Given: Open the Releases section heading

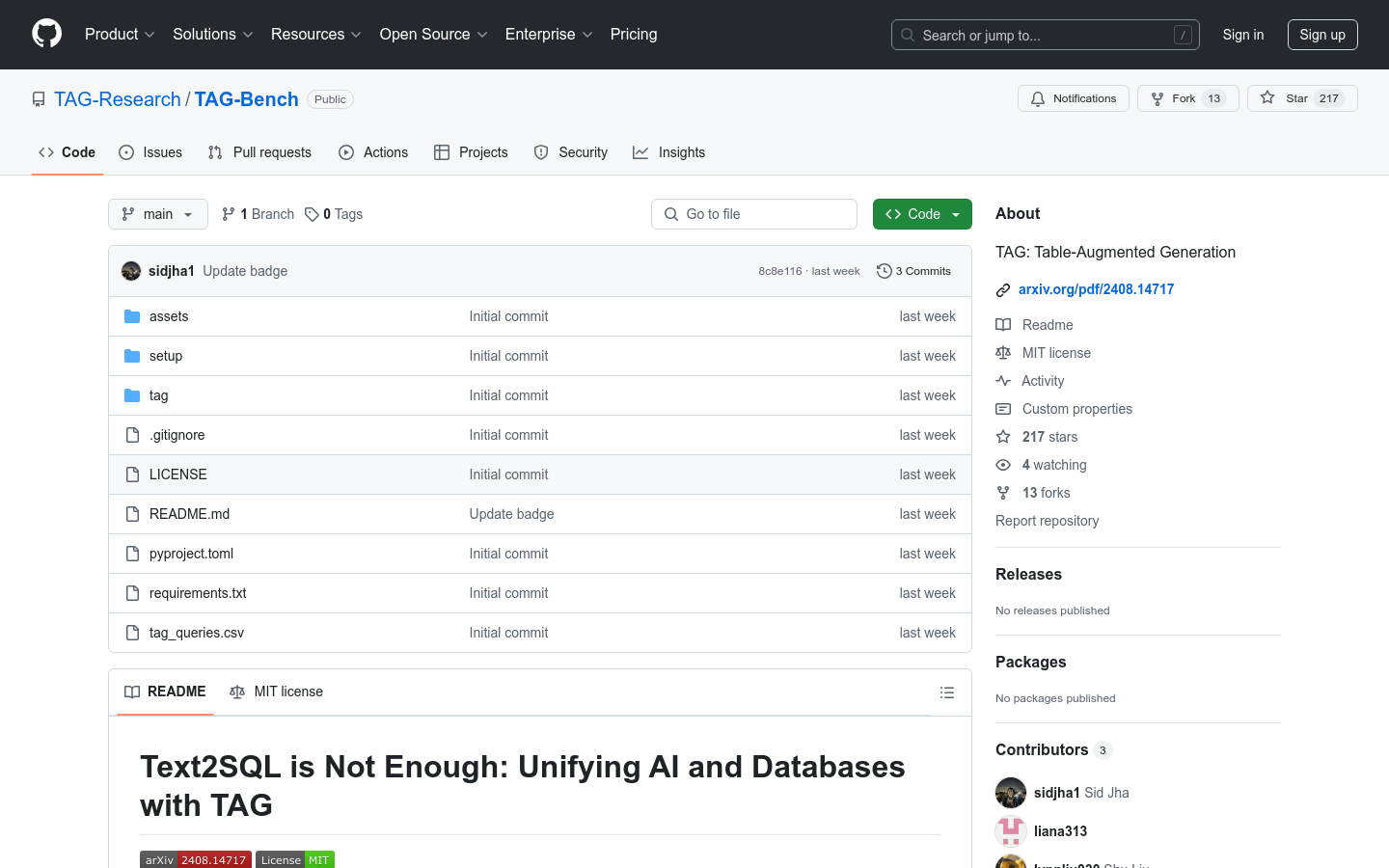Looking at the screenshot, I should pyautogui.click(x=1028, y=574).
